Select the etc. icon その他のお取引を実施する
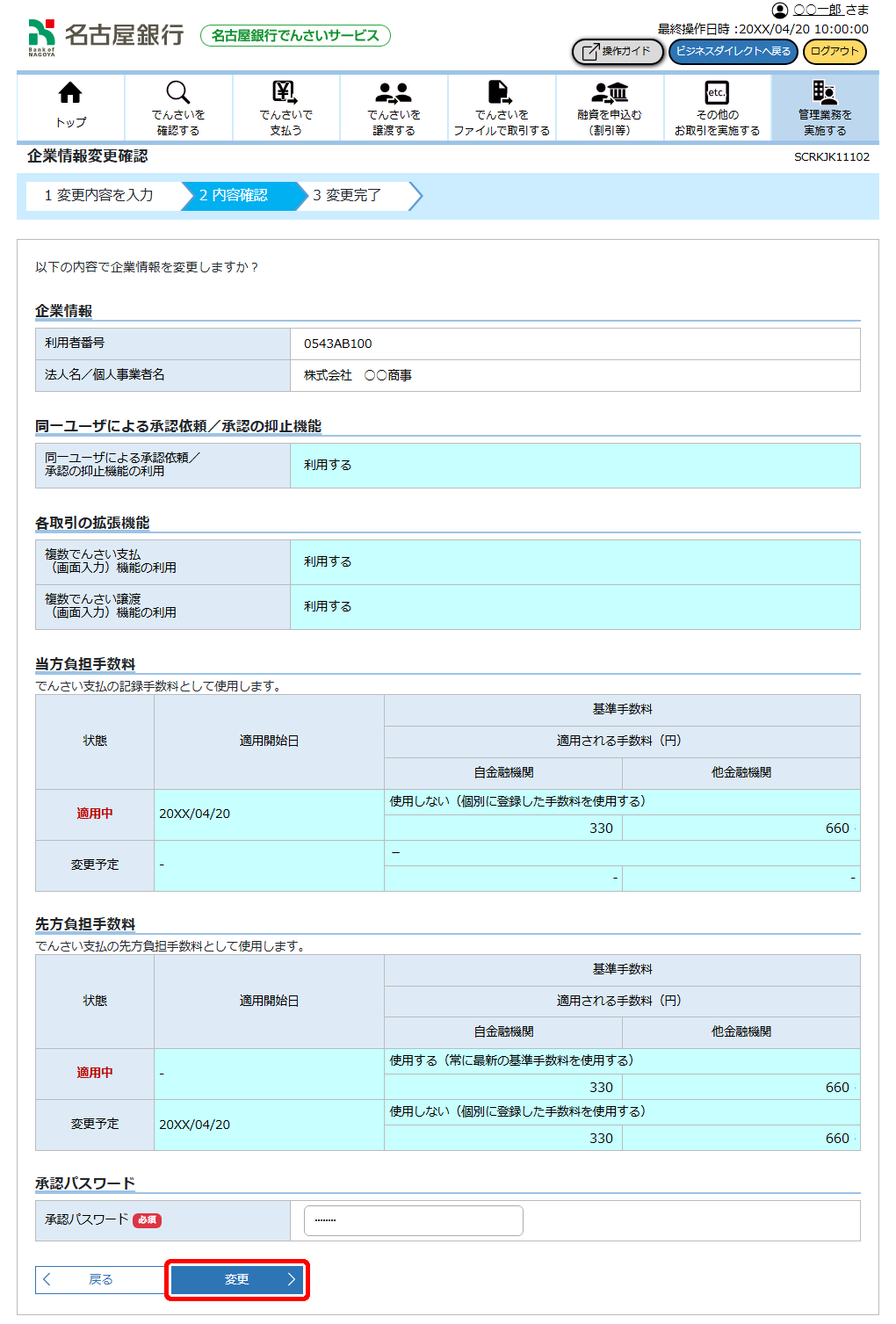 click(717, 92)
